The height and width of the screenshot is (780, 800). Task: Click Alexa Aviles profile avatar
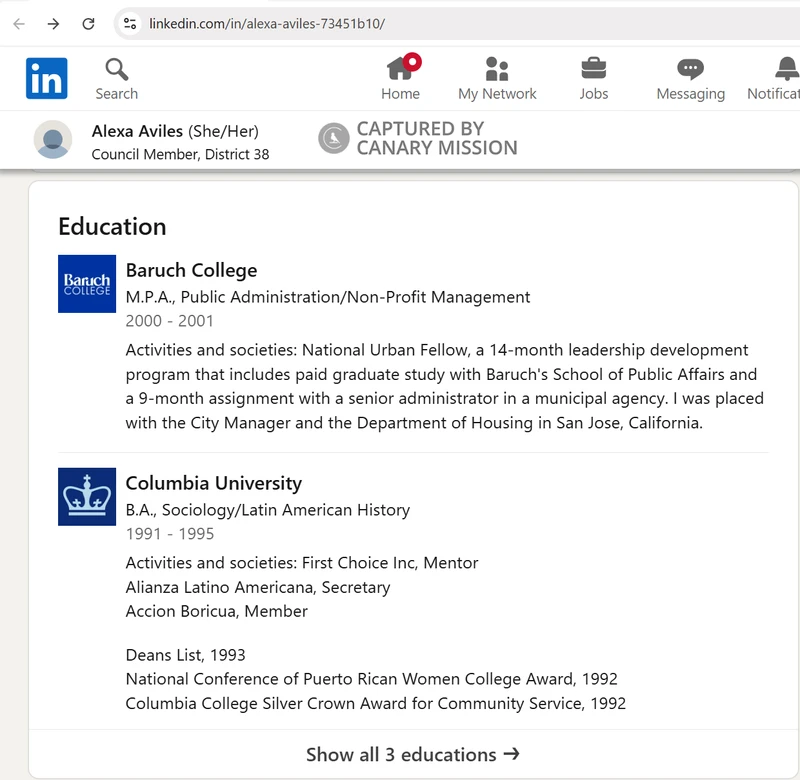53,140
